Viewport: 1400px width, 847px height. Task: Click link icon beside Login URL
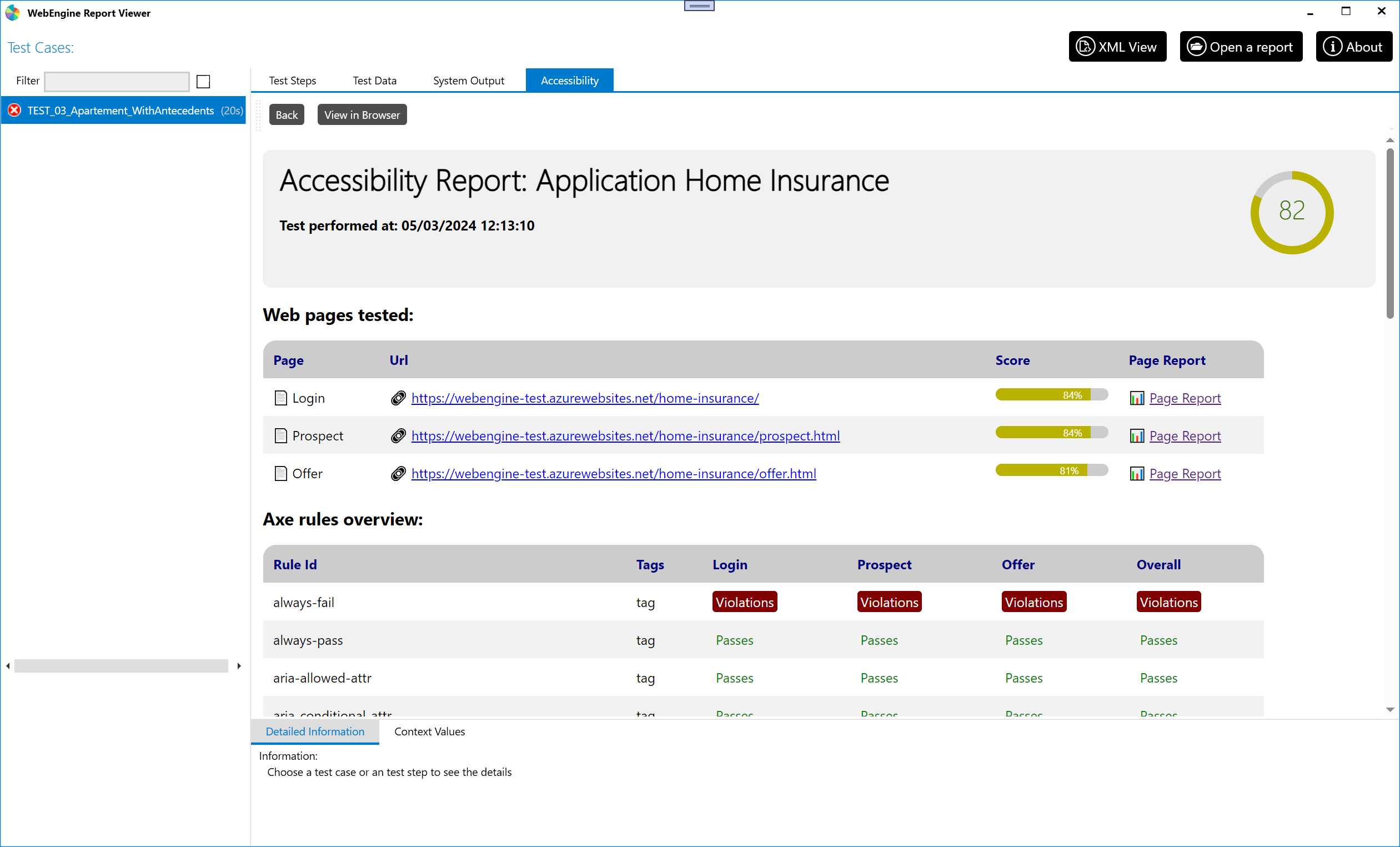tap(398, 398)
